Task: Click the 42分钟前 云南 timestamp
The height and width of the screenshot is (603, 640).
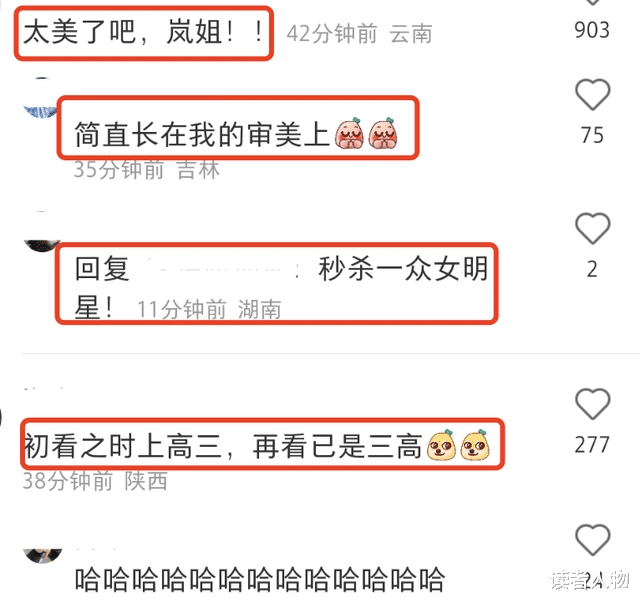Action: pyautogui.click(x=359, y=33)
